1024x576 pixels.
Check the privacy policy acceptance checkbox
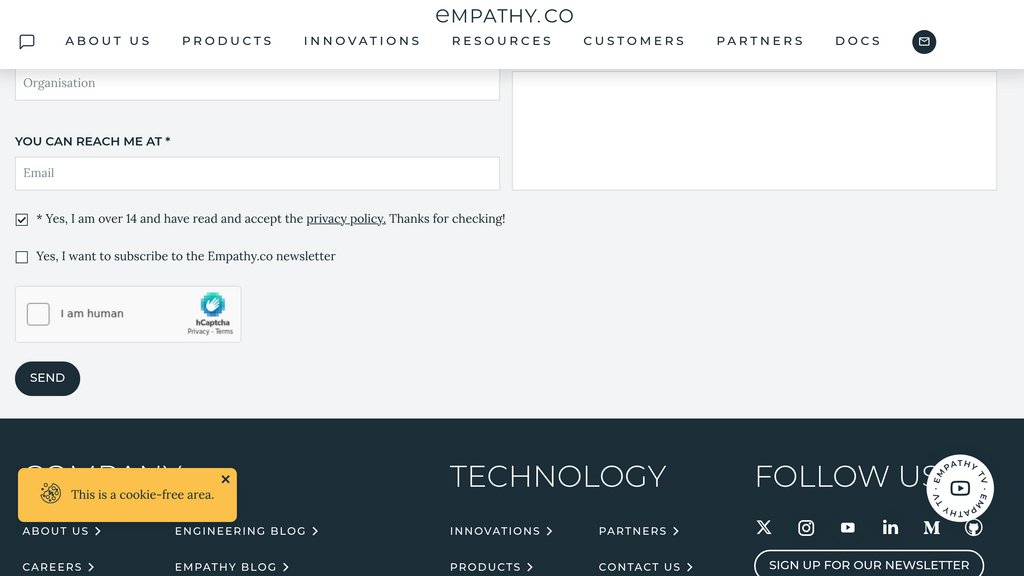point(21,218)
